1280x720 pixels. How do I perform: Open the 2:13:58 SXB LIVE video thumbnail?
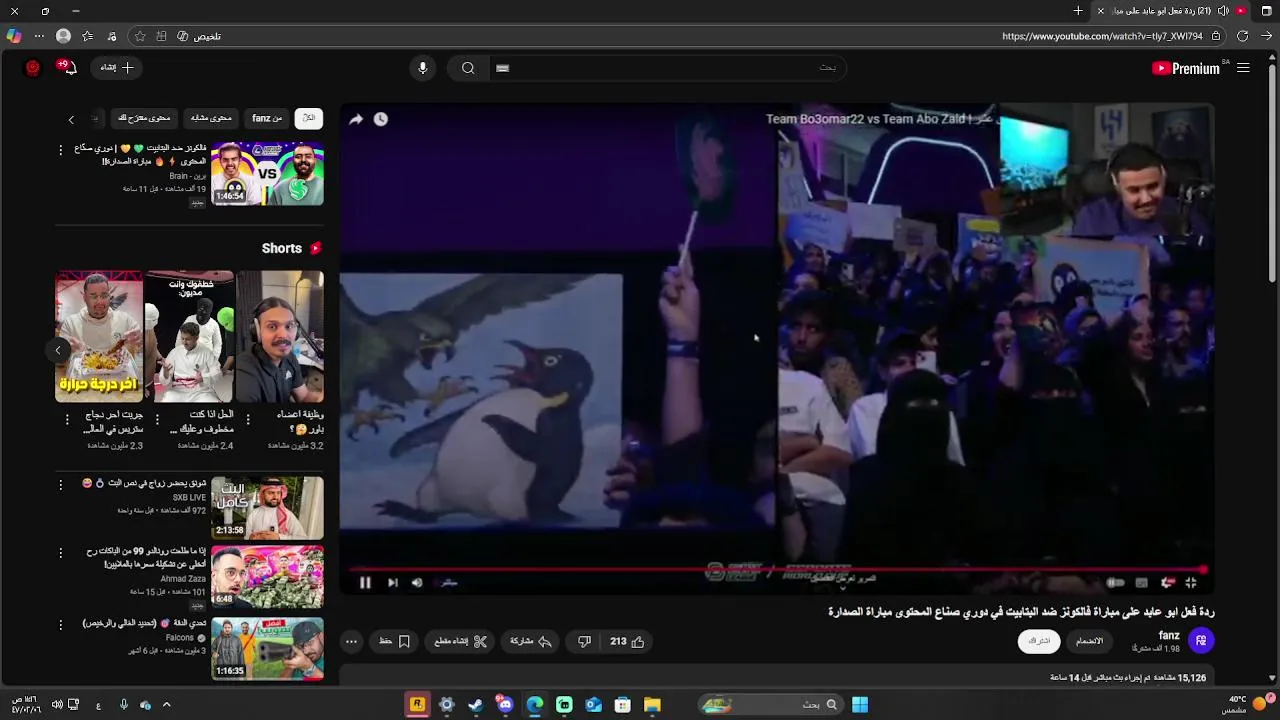point(267,508)
